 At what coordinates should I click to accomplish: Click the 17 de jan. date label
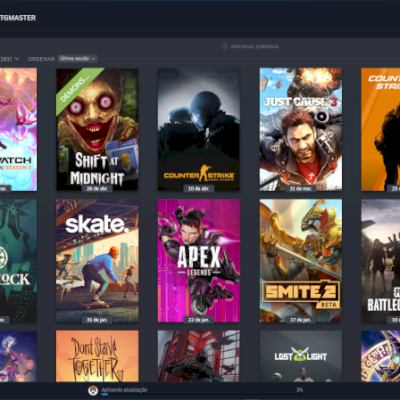pos(301,320)
